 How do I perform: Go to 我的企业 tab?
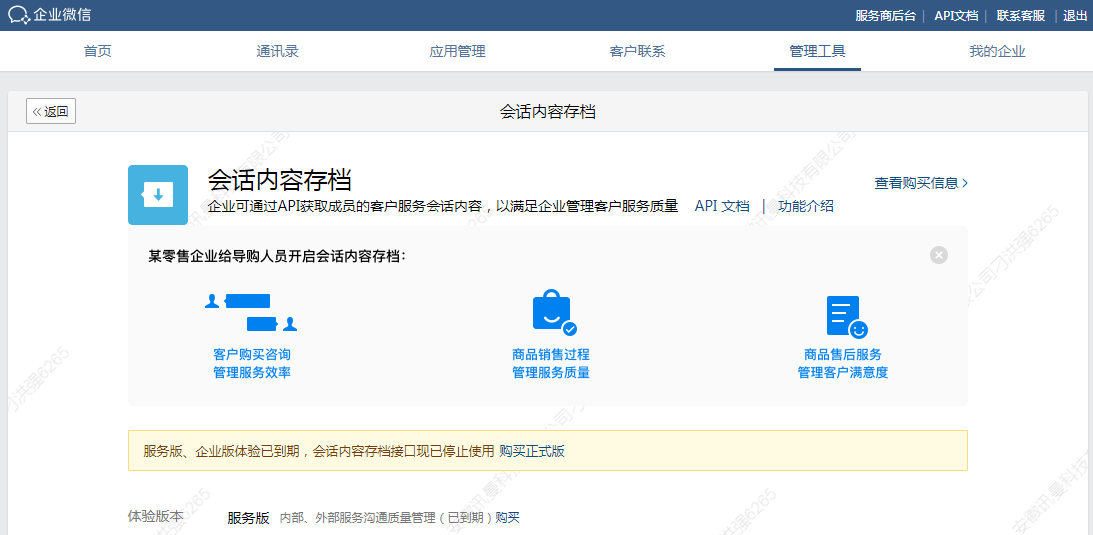[997, 52]
